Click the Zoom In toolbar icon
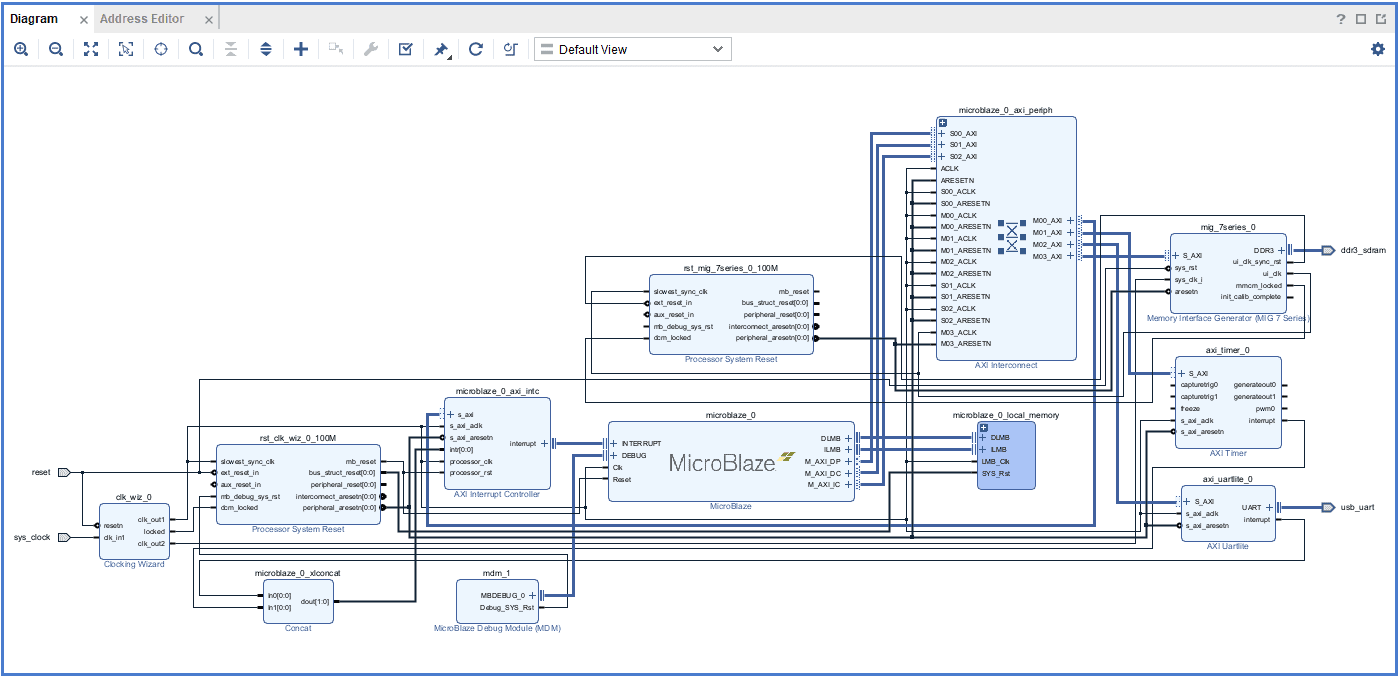This screenshot has height=678, width=1400. pos(21,49)
